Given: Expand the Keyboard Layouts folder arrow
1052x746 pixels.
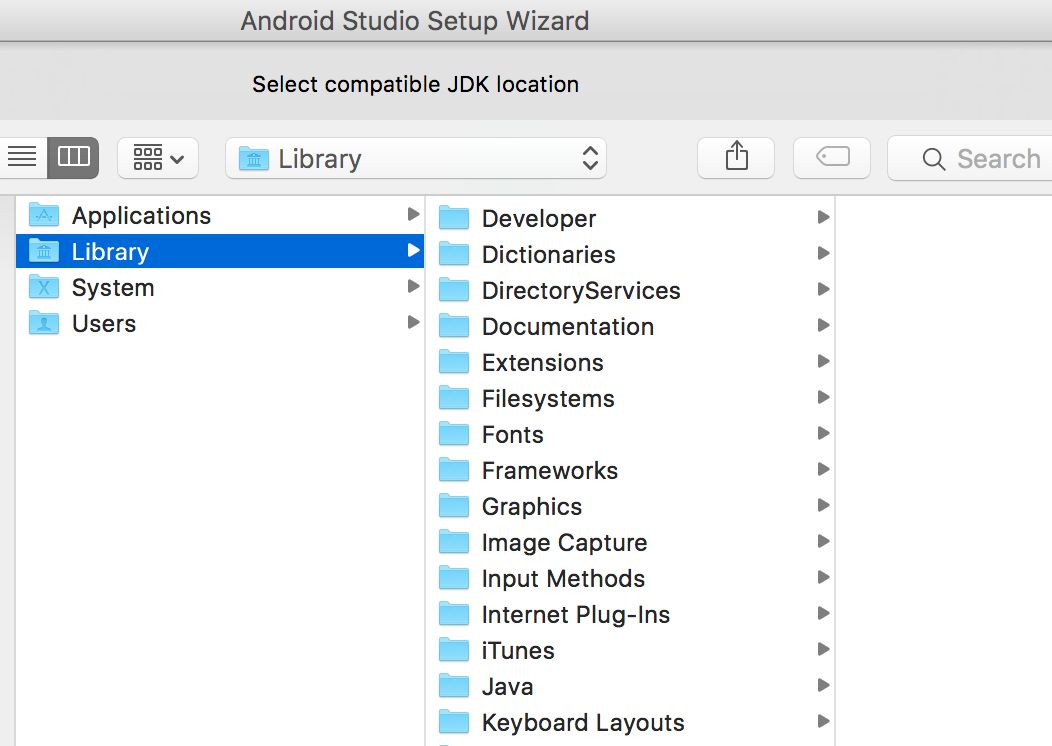Looking at the screenshot, I should point(823,721).
